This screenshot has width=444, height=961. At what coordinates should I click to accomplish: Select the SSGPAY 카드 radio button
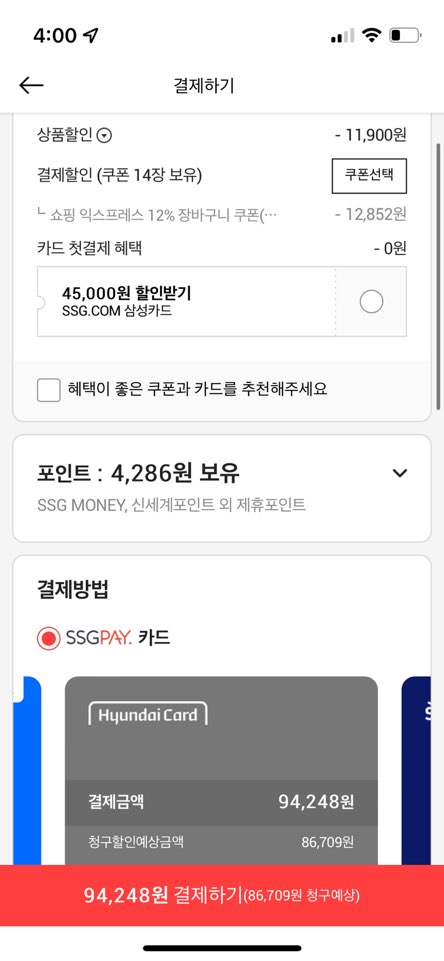click(x=48, y=639)
